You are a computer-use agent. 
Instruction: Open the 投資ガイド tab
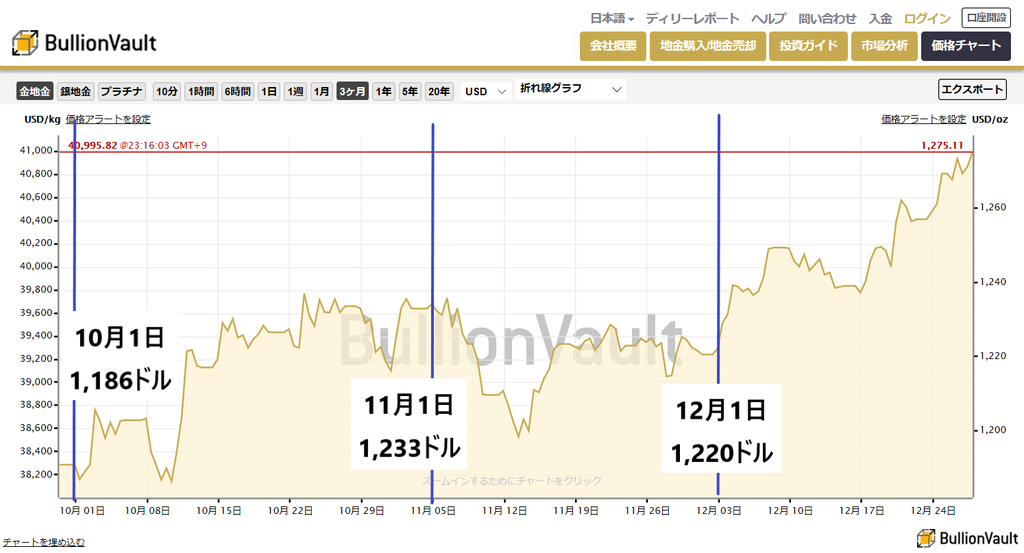(x=808, y=46)
